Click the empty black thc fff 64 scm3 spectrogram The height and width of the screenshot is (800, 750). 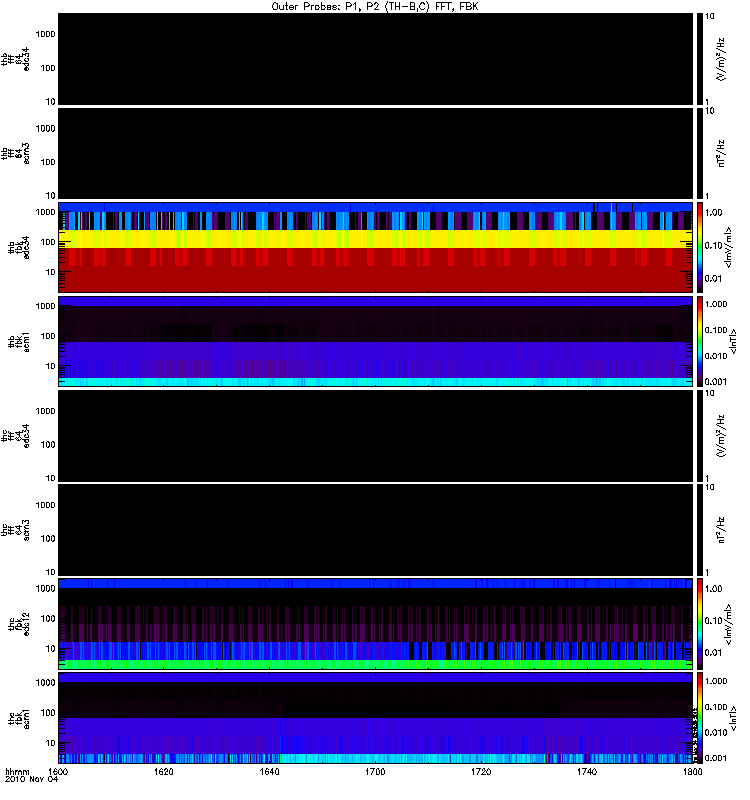pos(375,530)
